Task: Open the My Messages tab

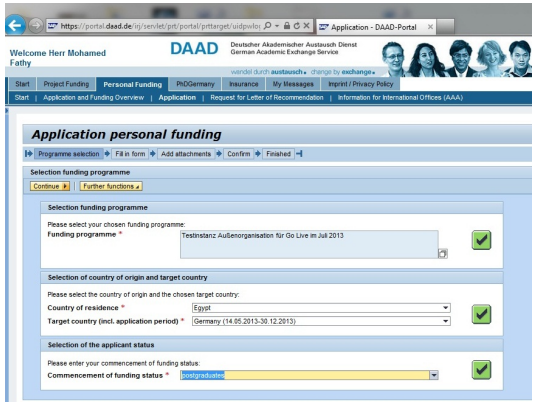Action: (293, 84)
